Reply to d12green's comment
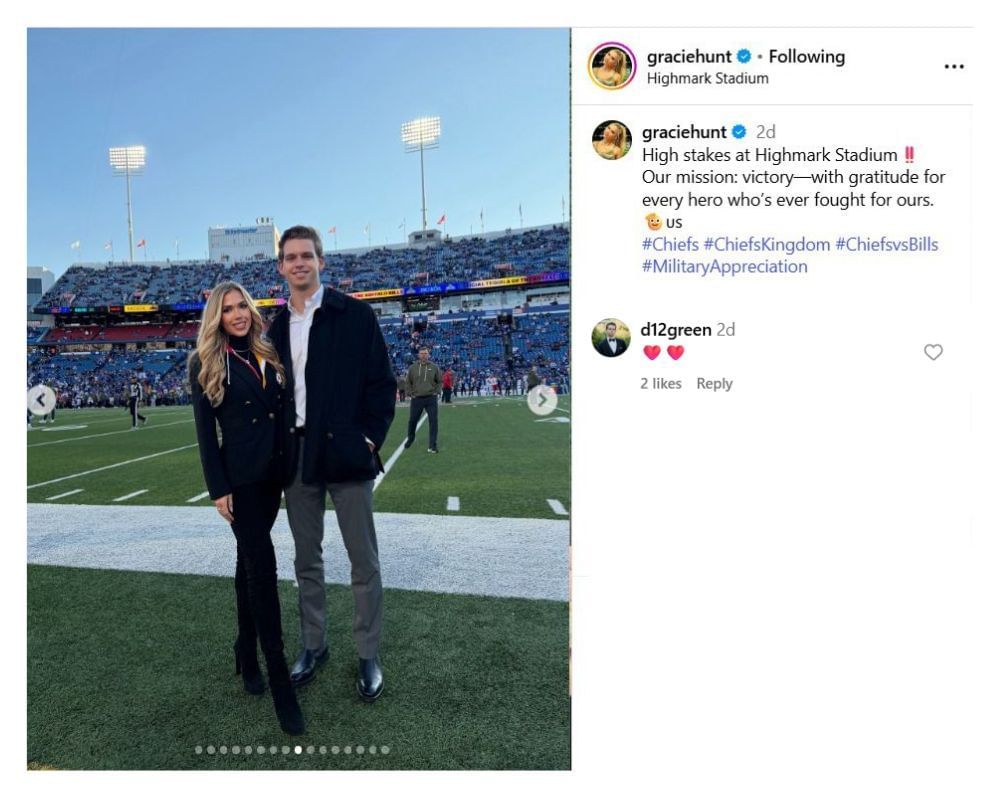This screenshot has height=800, width=1000. tap(716, 383)
